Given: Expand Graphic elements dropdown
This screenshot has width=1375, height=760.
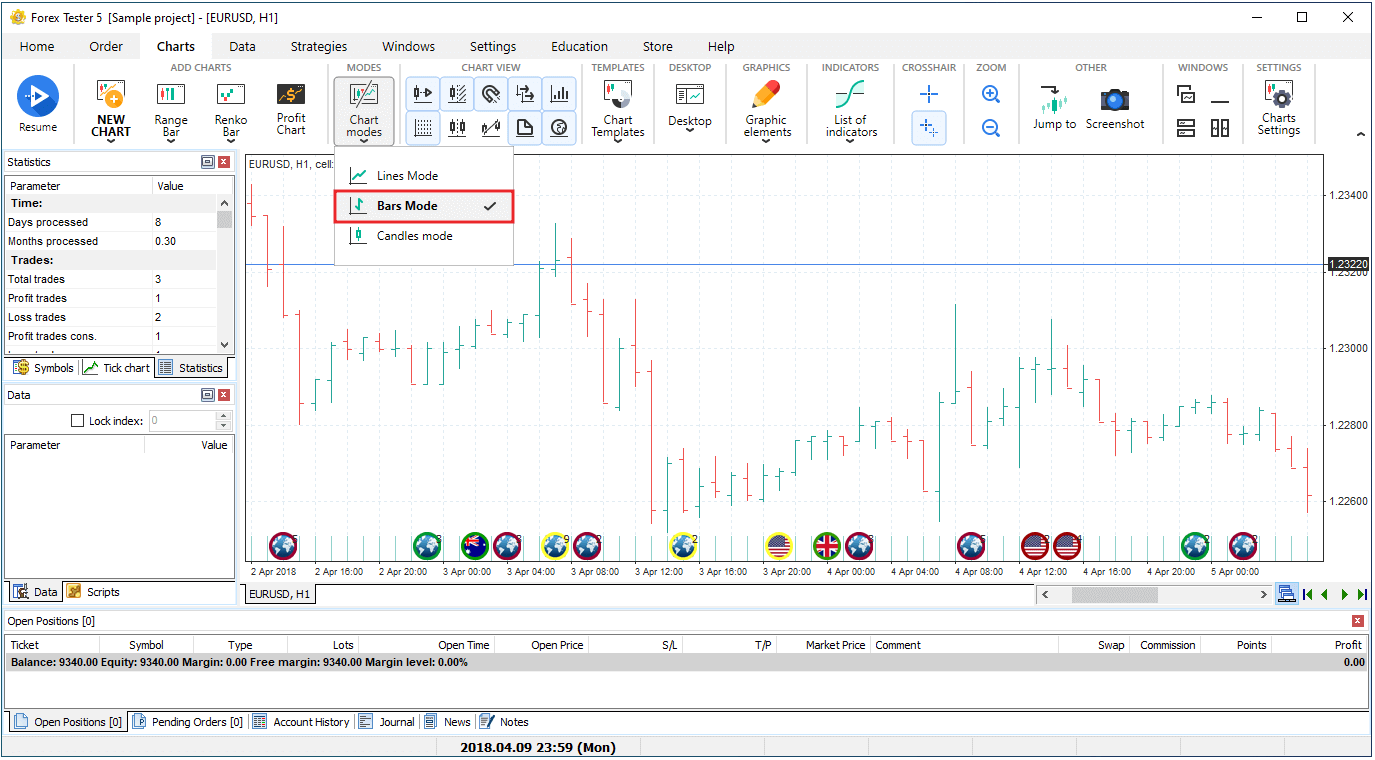Looking at the screenshot, I should pyautogui.click(x=766, y=141).
